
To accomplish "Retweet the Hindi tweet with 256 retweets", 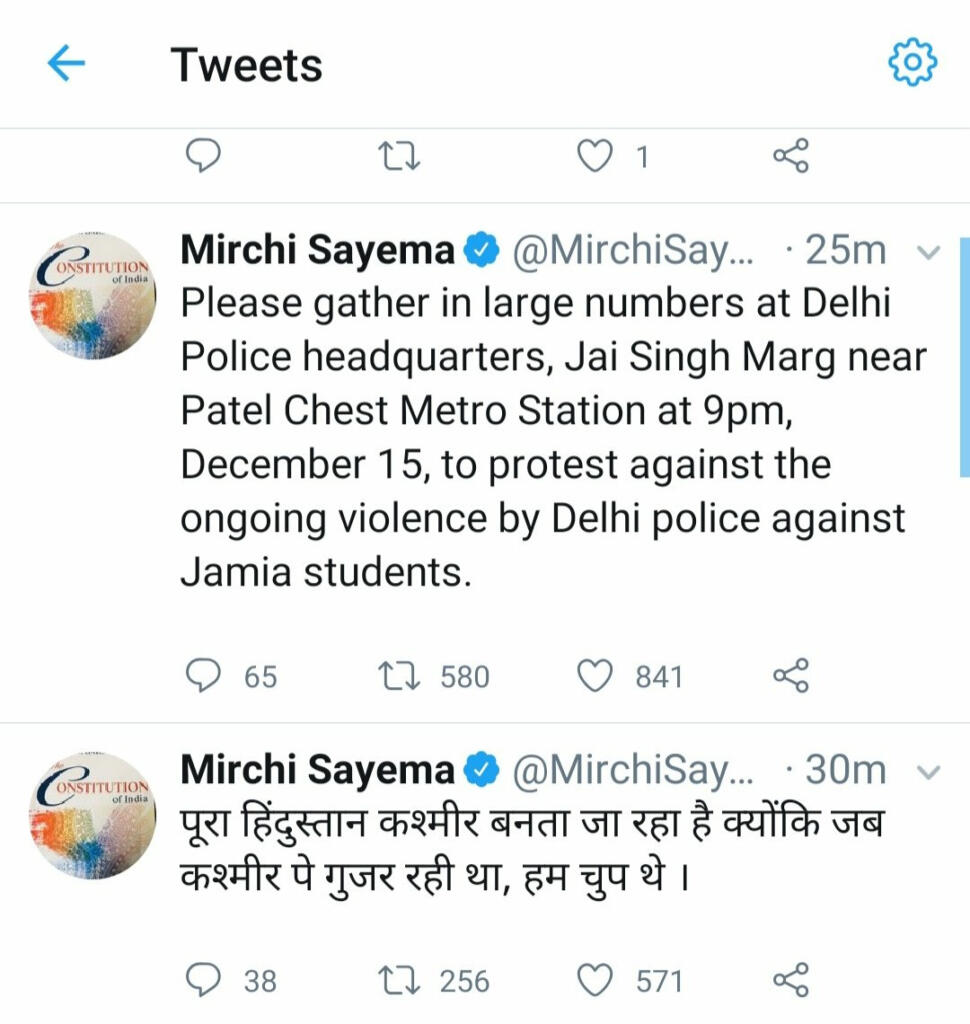I will pos(399,981).
